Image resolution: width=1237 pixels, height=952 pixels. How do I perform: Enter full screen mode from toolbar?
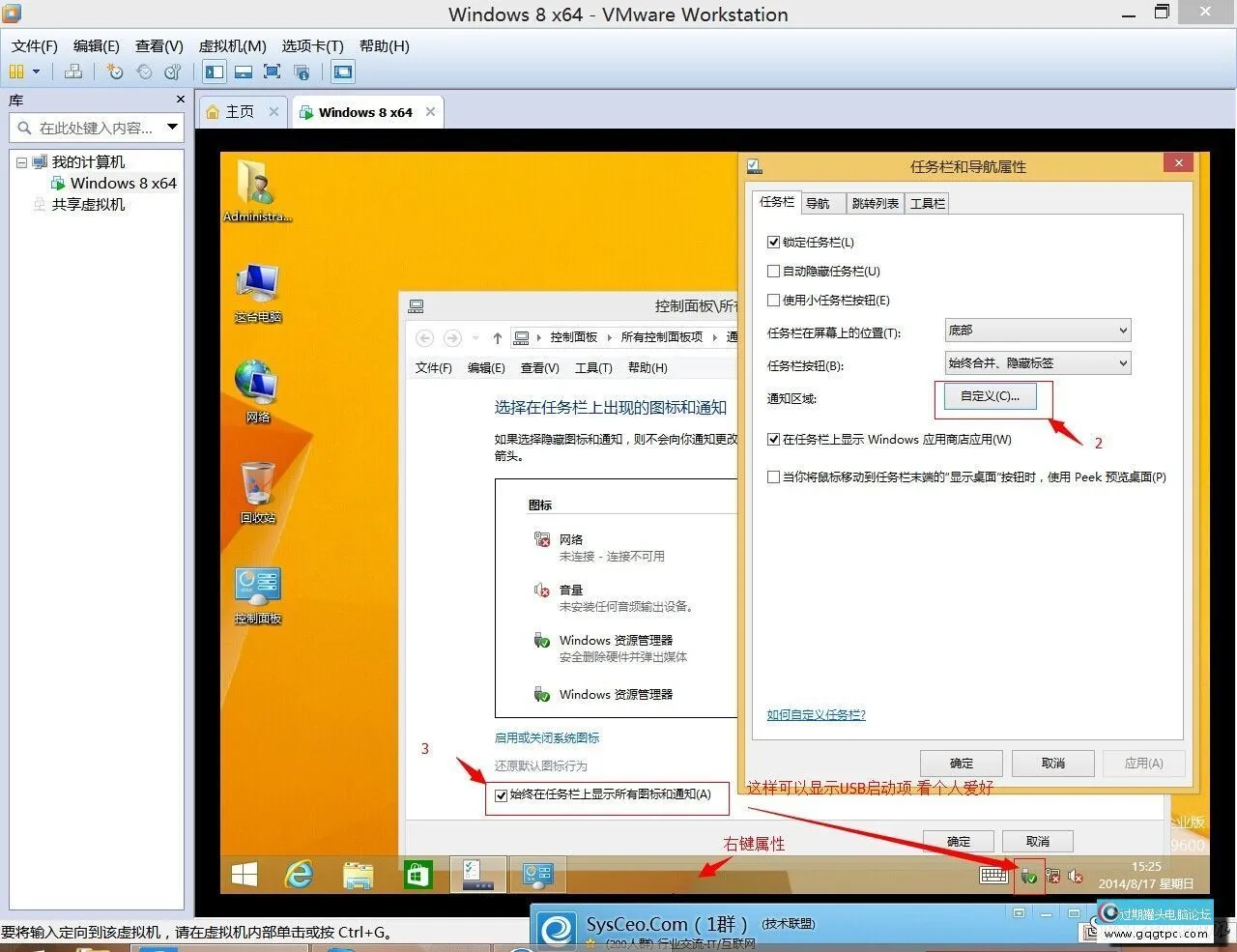point(273,72)
